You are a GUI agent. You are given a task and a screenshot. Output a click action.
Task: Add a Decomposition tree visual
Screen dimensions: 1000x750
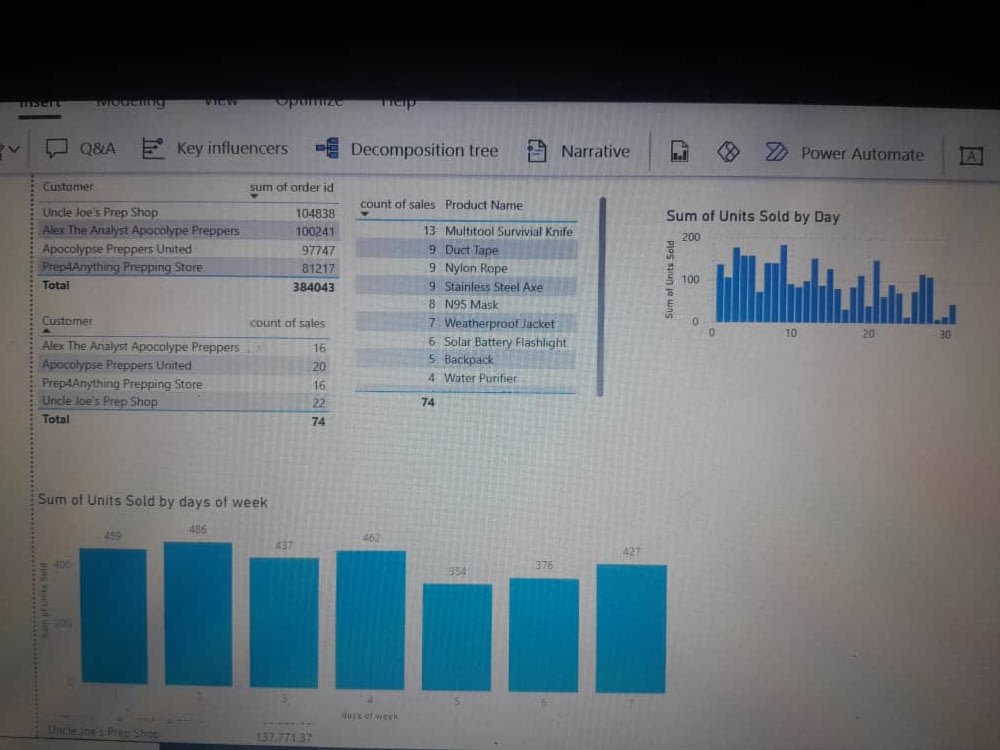[x=412, y=150]
